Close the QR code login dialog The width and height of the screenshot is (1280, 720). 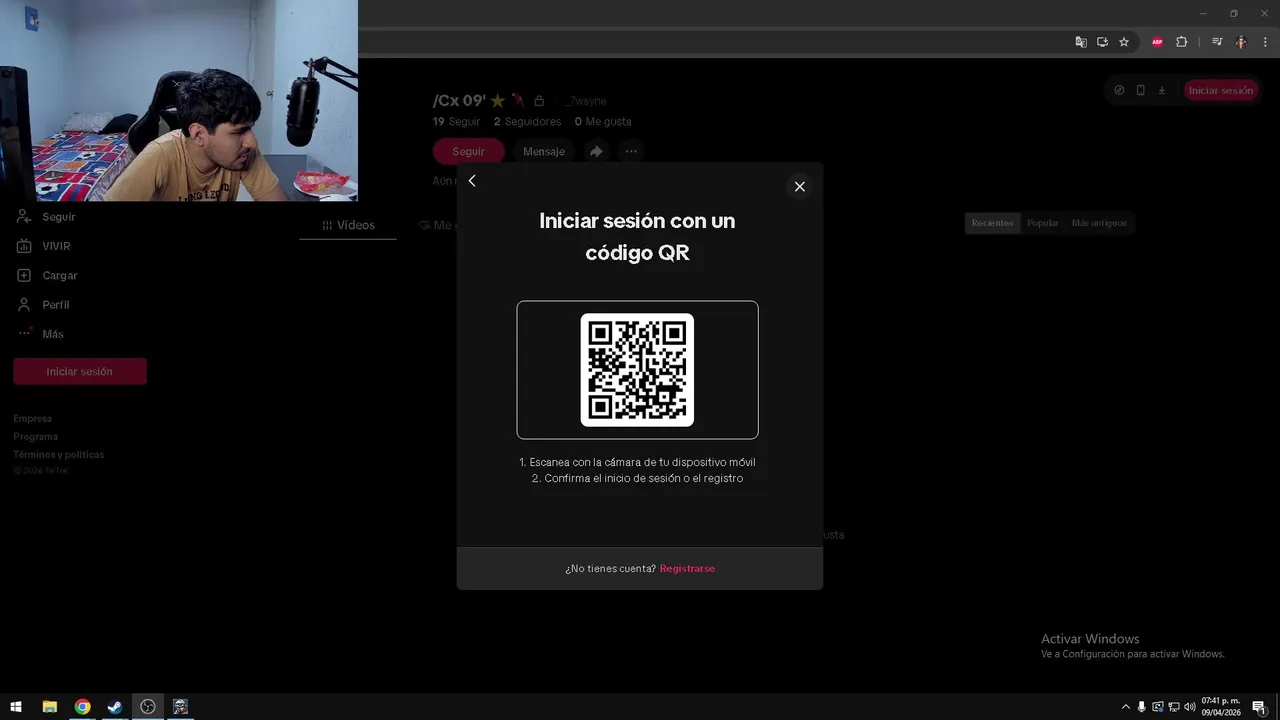click(799, 186)
